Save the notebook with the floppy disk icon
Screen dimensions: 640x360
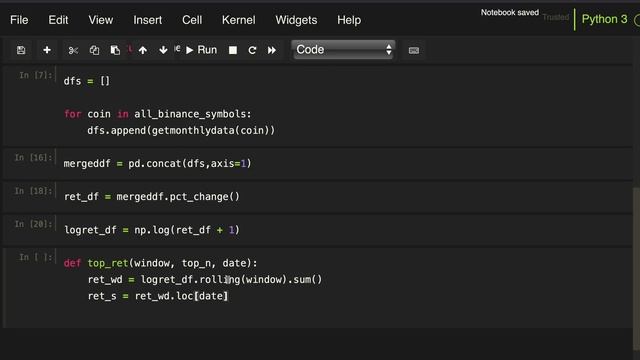tap(21, 50)
